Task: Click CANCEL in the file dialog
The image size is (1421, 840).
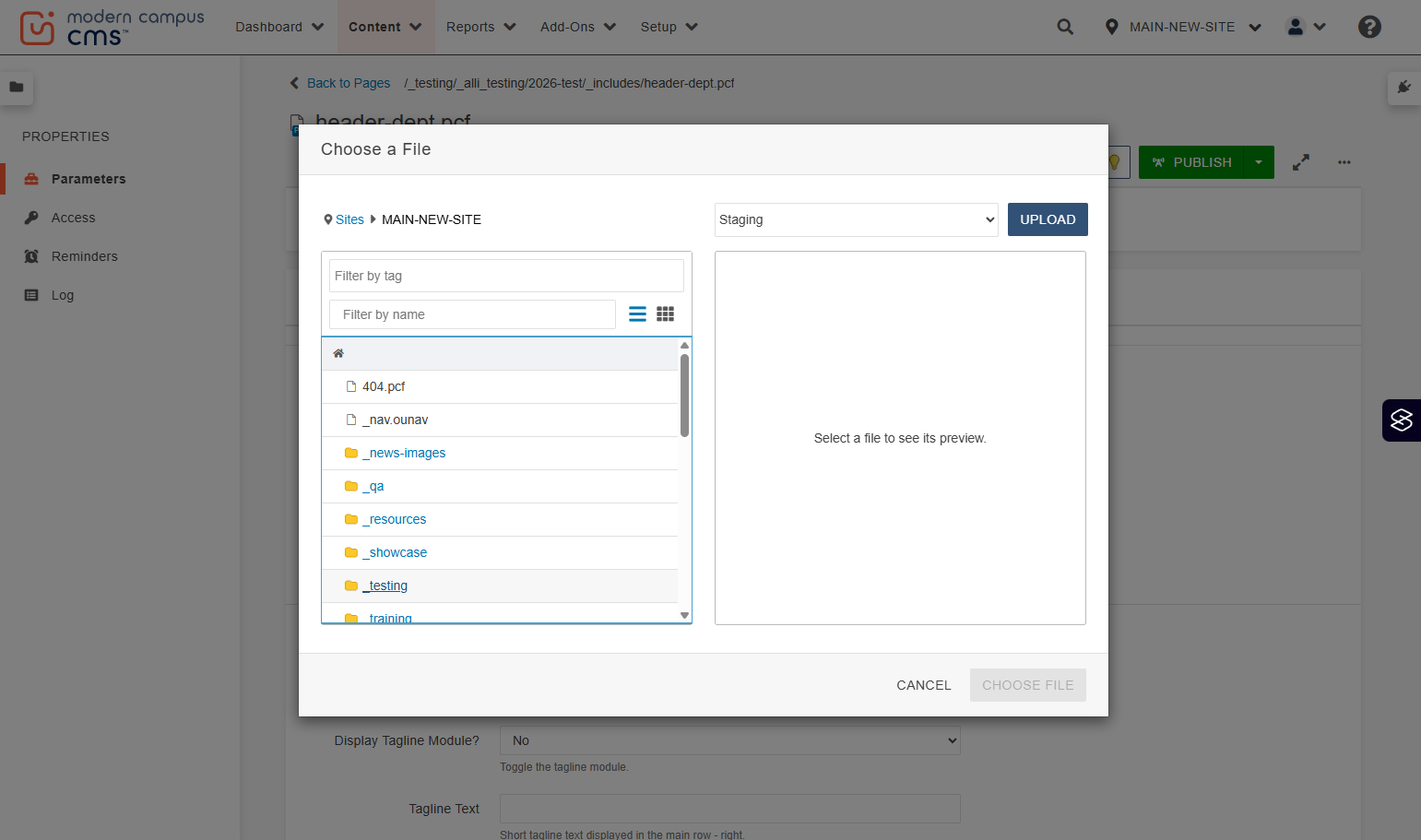Action: 923,685
